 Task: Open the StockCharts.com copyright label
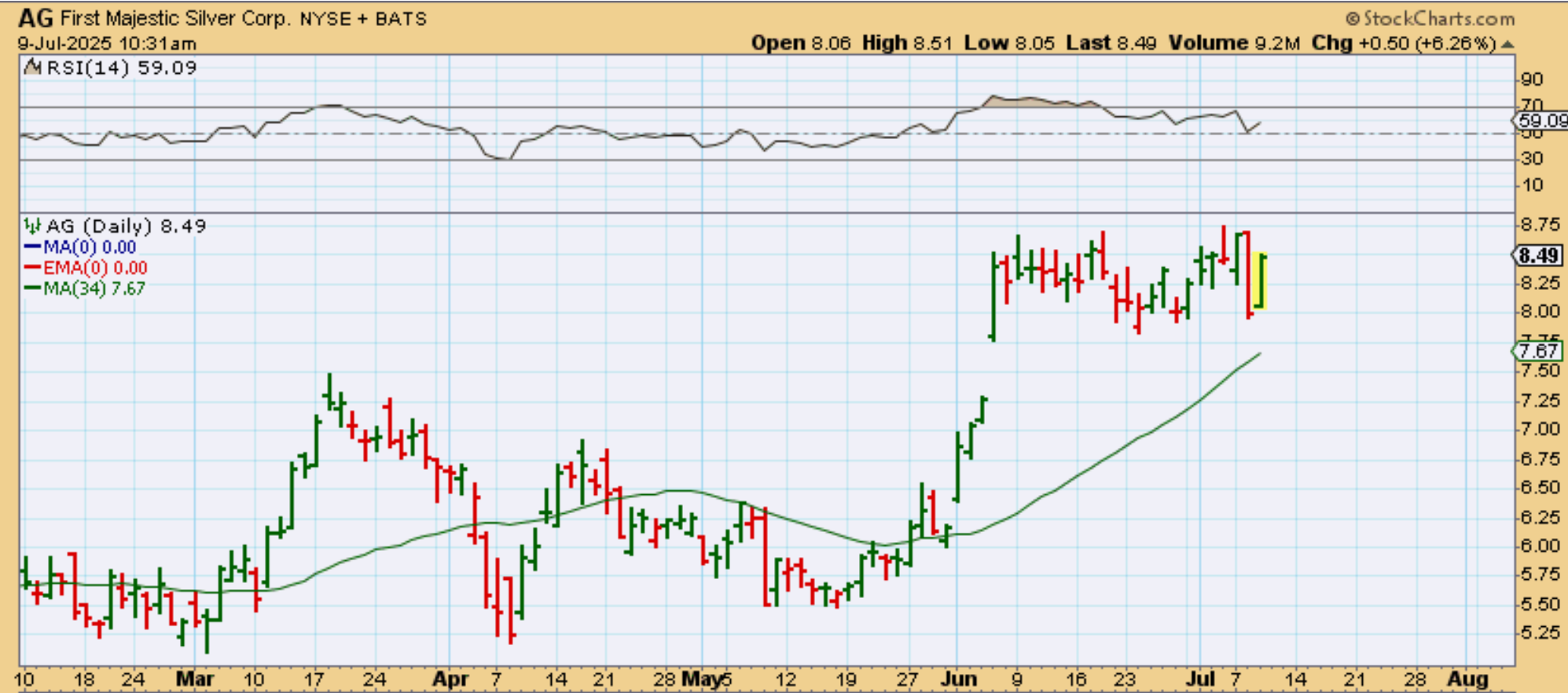tap(1430, 18)
